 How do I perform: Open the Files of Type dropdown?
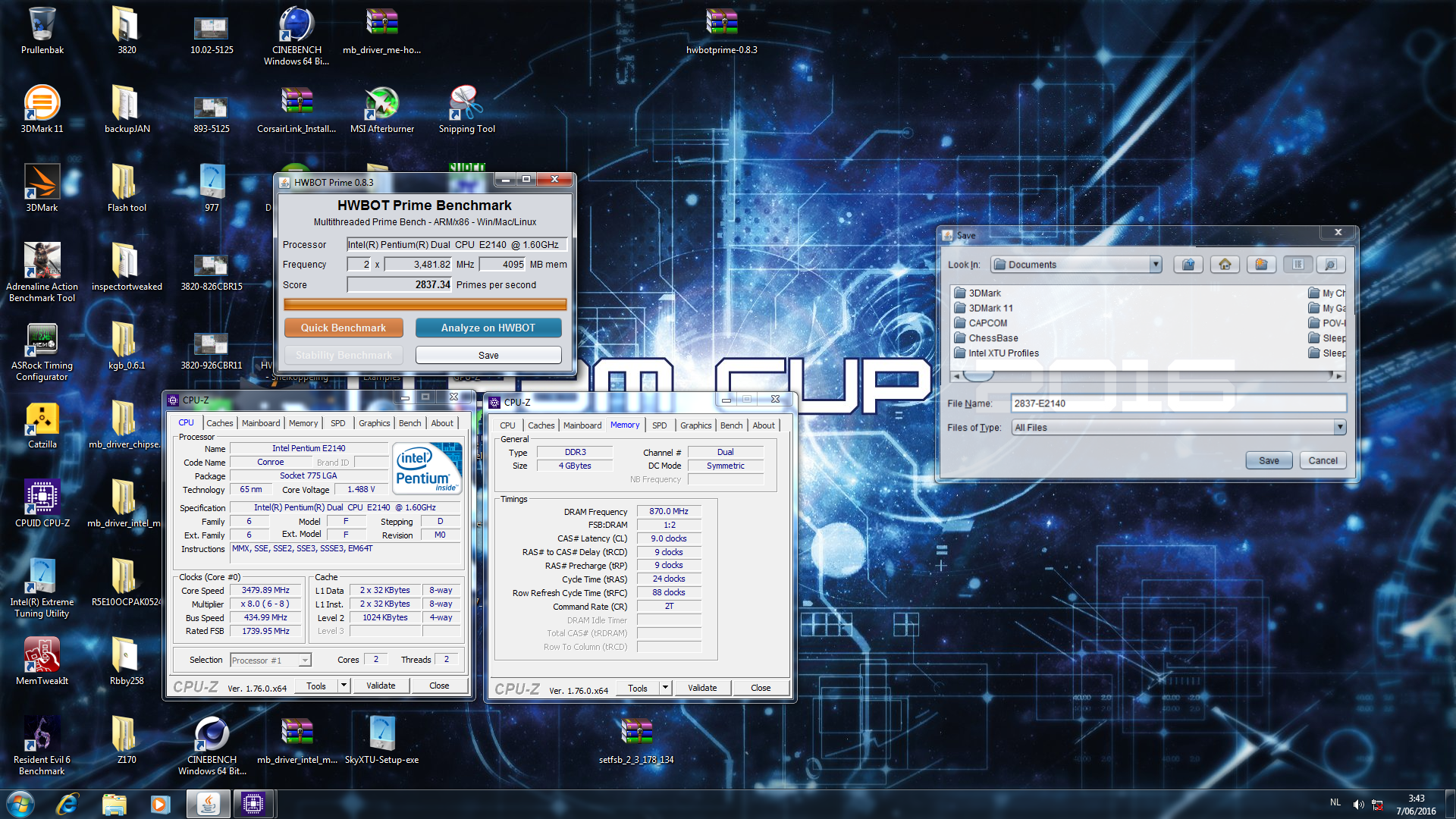tap(1340, 428)
